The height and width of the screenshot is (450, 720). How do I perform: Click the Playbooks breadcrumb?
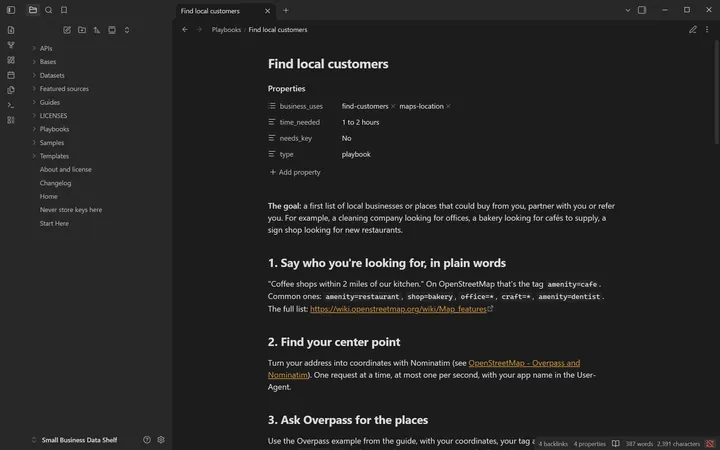pyautogui.click(x=226, y=30)
